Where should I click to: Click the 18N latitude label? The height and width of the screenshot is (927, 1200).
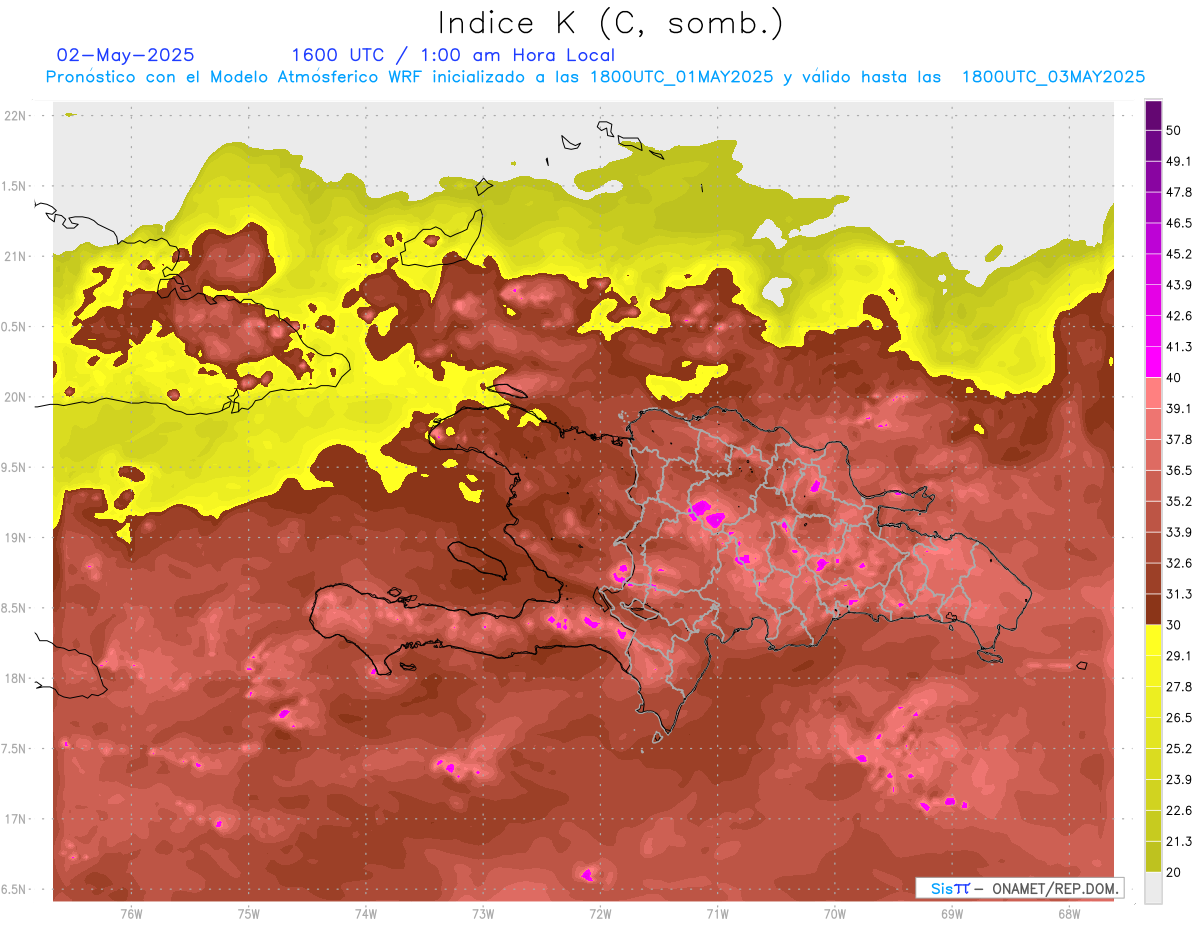(x=17, y=678)
